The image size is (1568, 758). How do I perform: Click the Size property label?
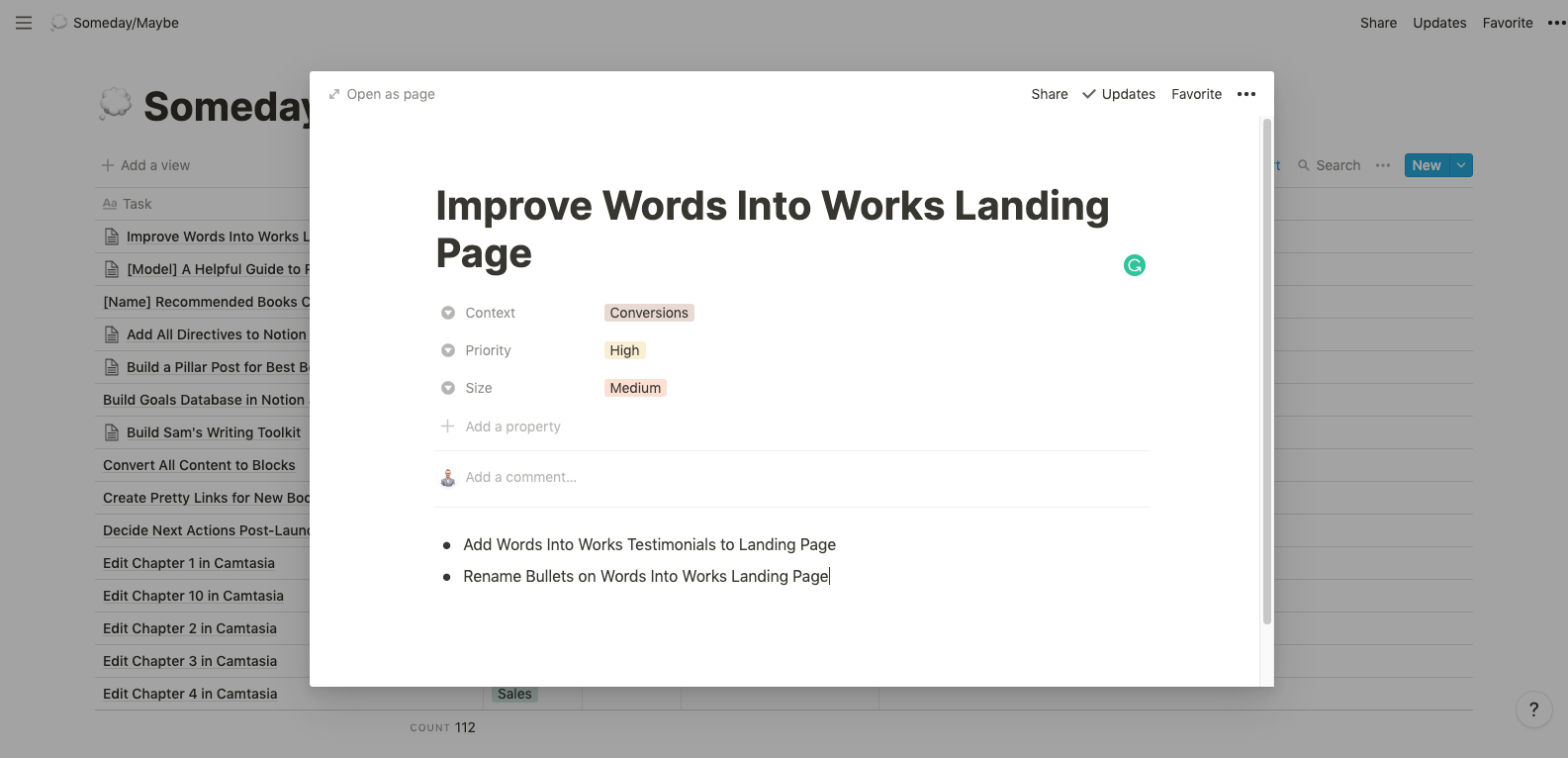click(x=479, y=388)
